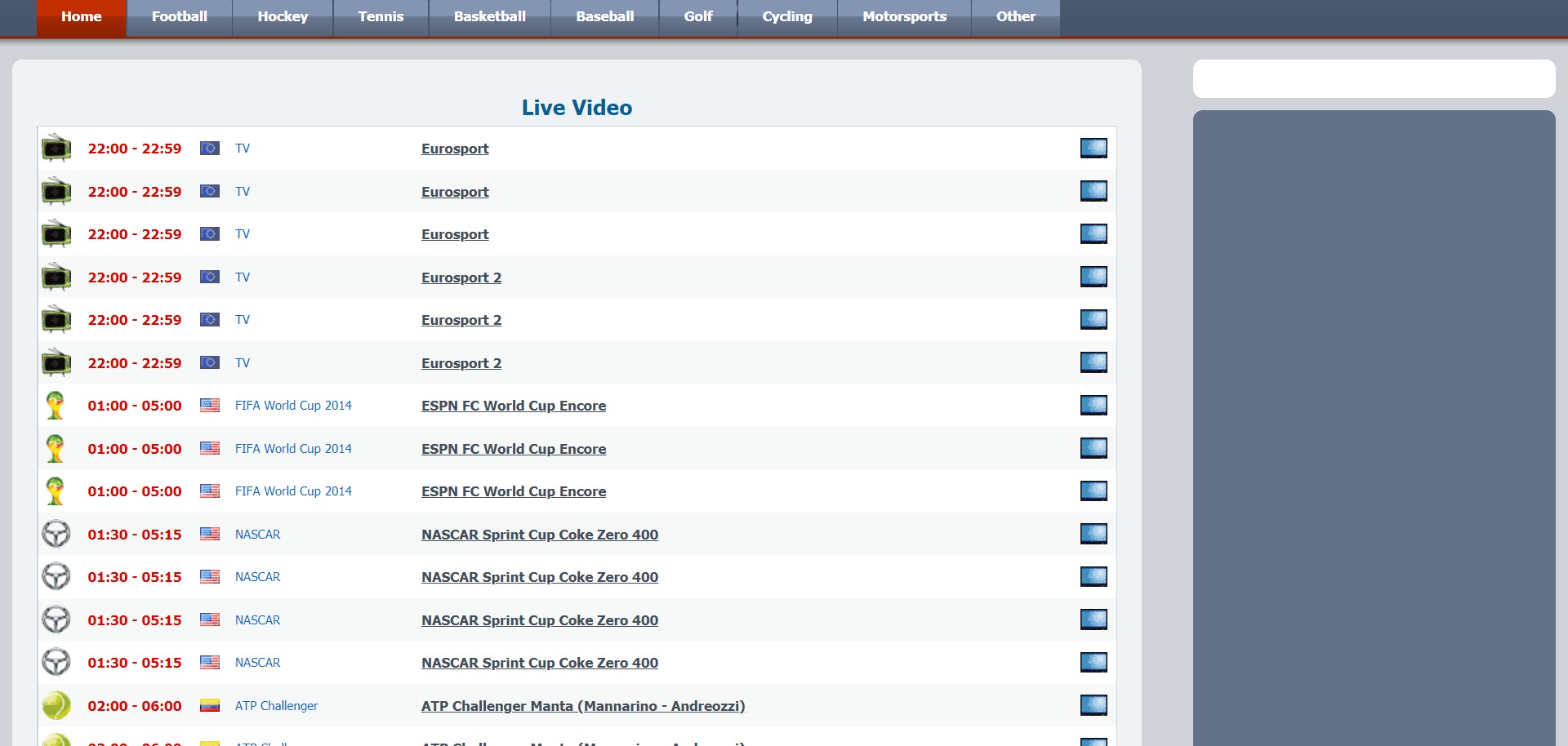Click the tennis ball icon in the 02:00 - 06:00 ATP Challenger row
The width and height of the screenshot is (1568, 746).
tap(56, 705)
